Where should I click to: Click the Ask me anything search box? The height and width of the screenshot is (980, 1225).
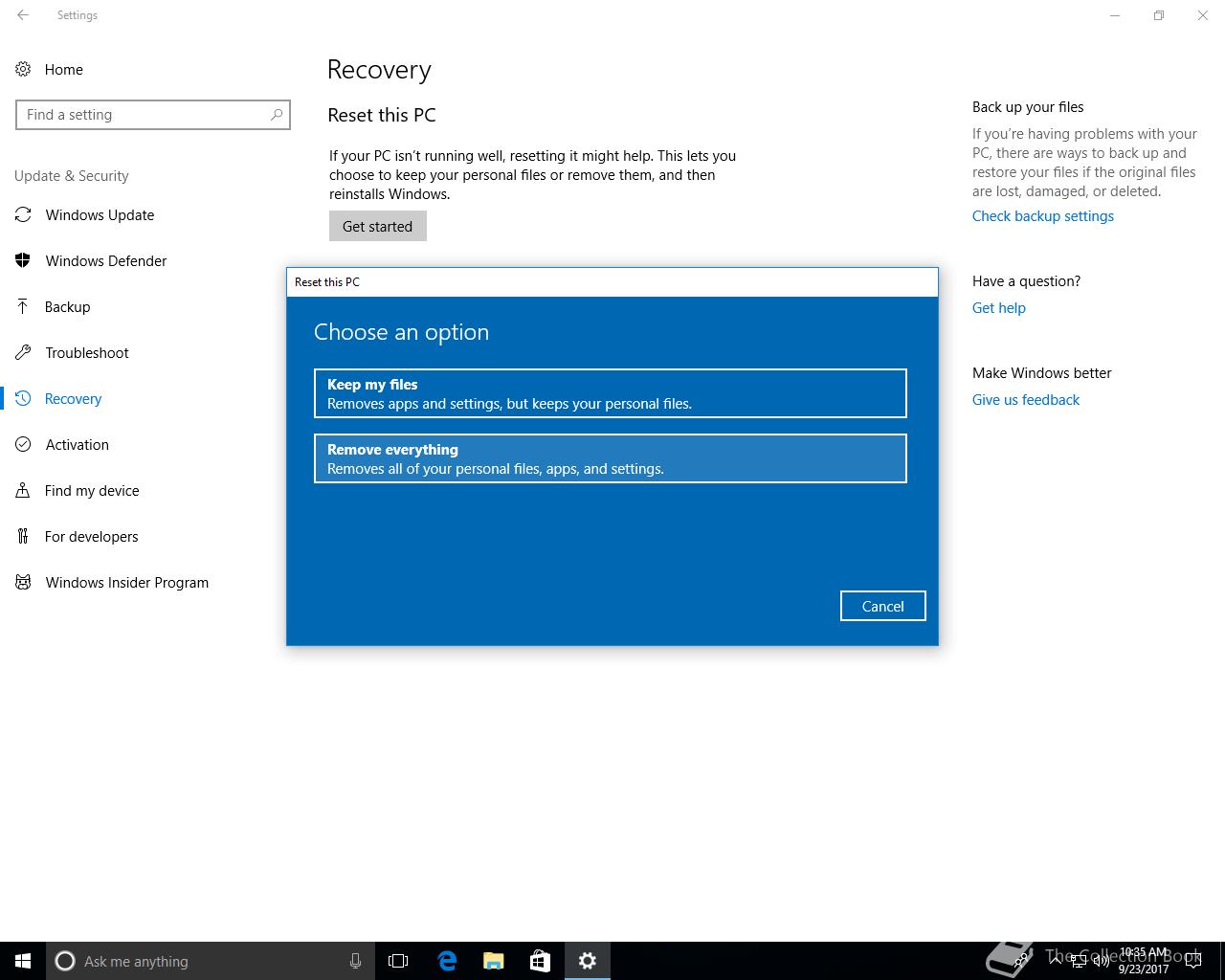click(209, 961)
